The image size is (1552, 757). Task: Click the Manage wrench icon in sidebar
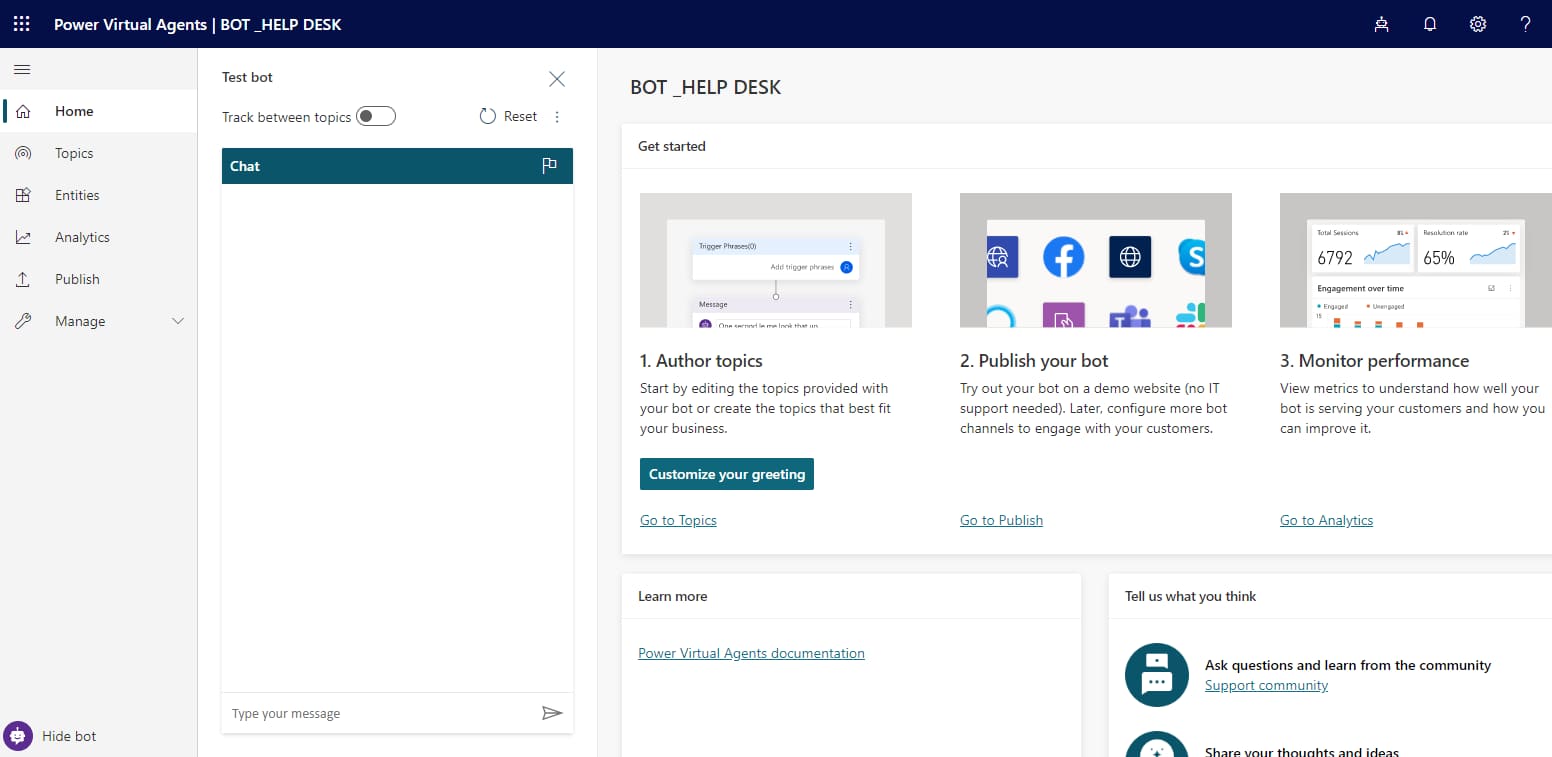pos(23,321)
